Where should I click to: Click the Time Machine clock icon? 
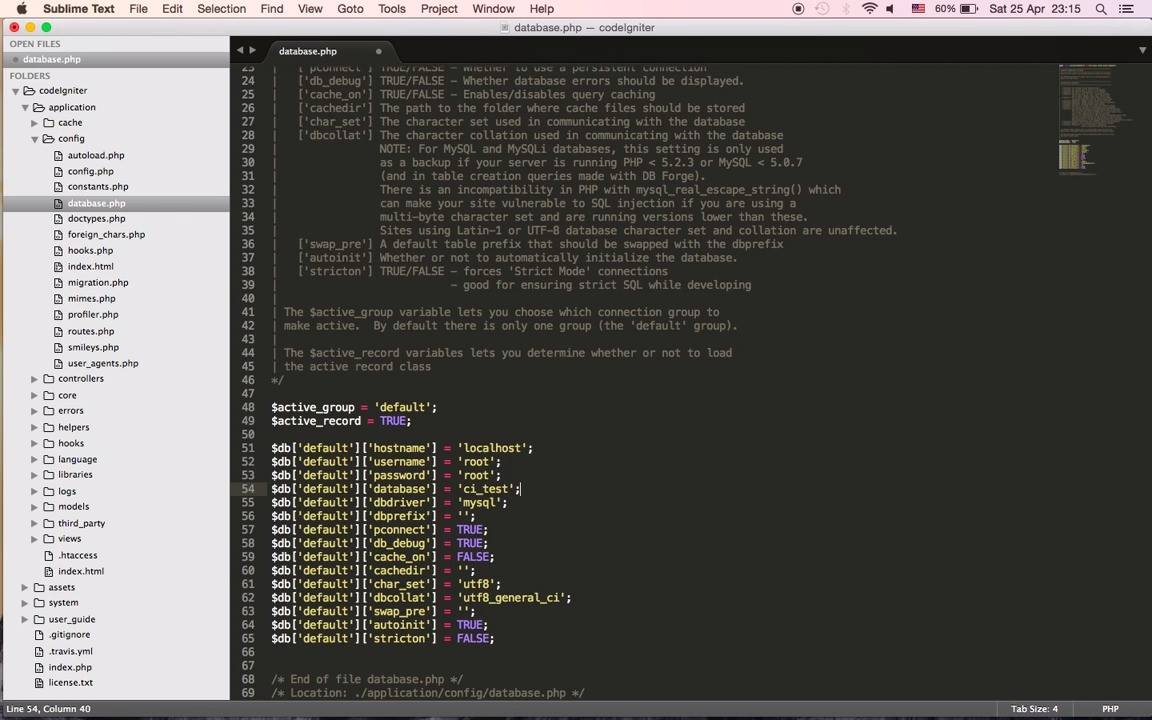822,9
